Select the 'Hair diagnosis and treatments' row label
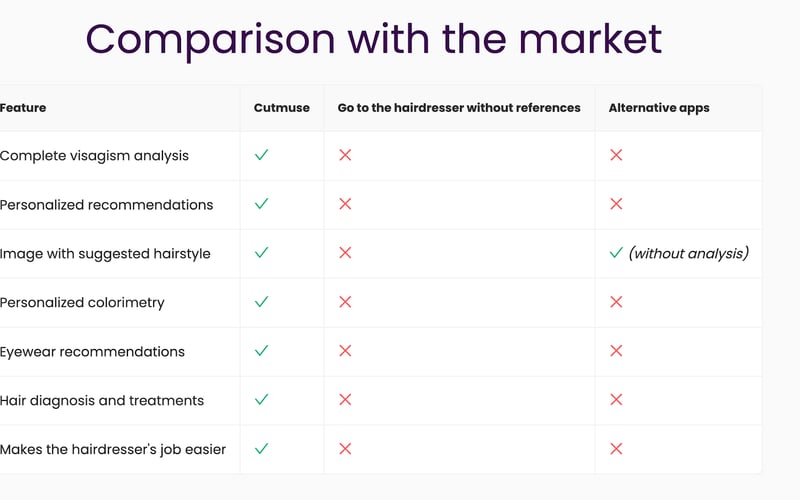The width and height of the screenshot is (800, 500). (x=102, y=400)
